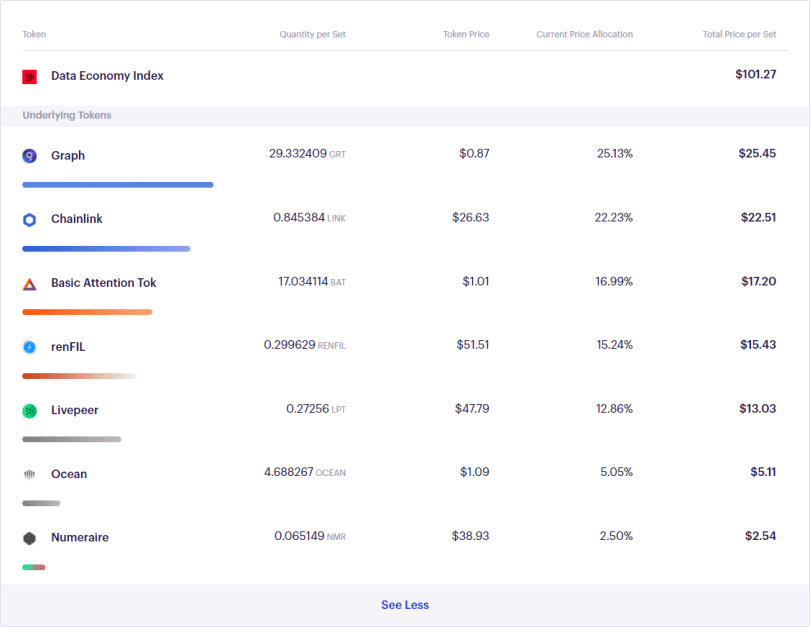Click the Livepeer green icon
The height and width of the screenshot is (627, 810).
pyautogui.click(x=29, y=411)
